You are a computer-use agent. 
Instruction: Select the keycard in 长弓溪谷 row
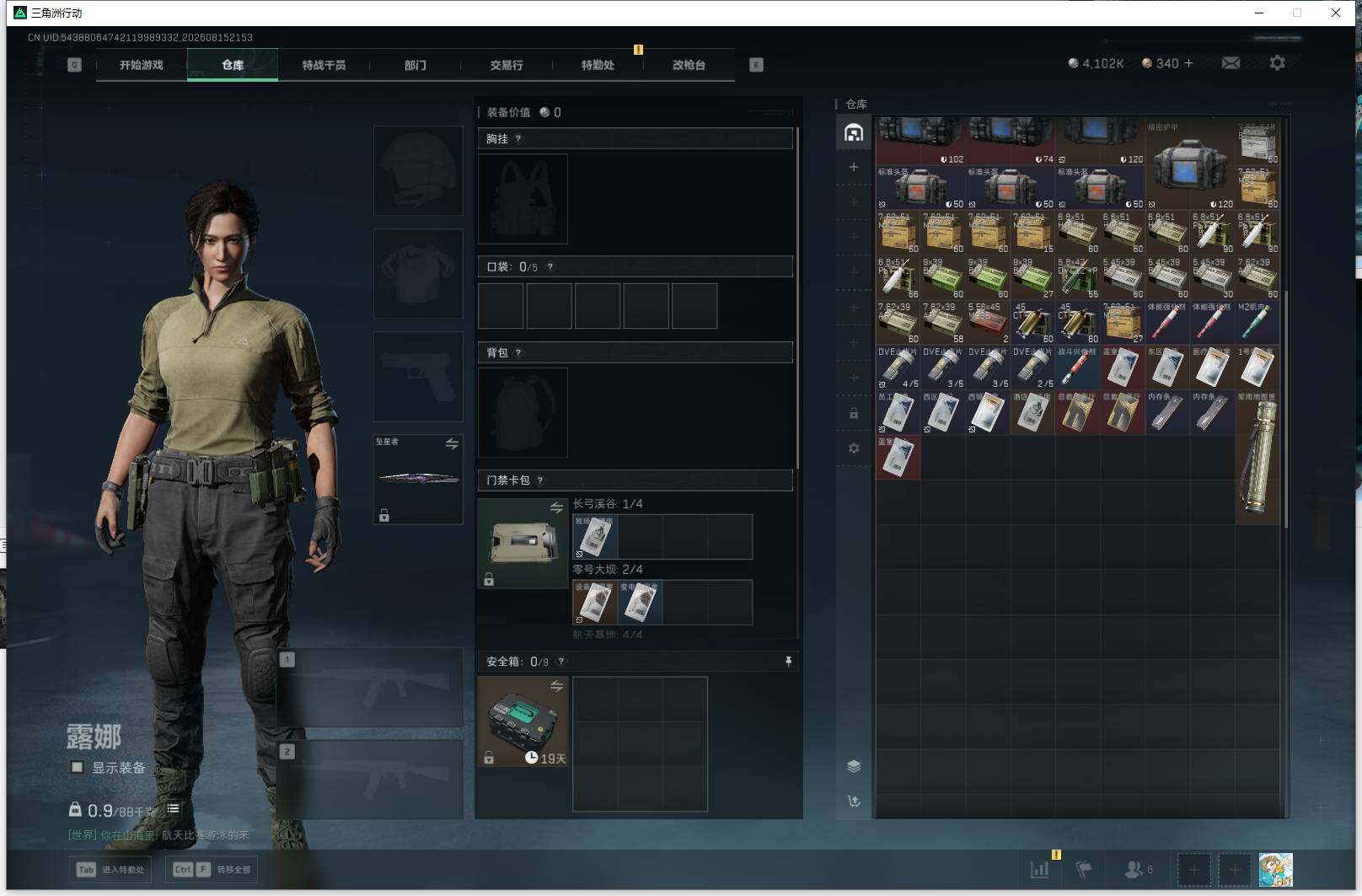pos(595,537)
